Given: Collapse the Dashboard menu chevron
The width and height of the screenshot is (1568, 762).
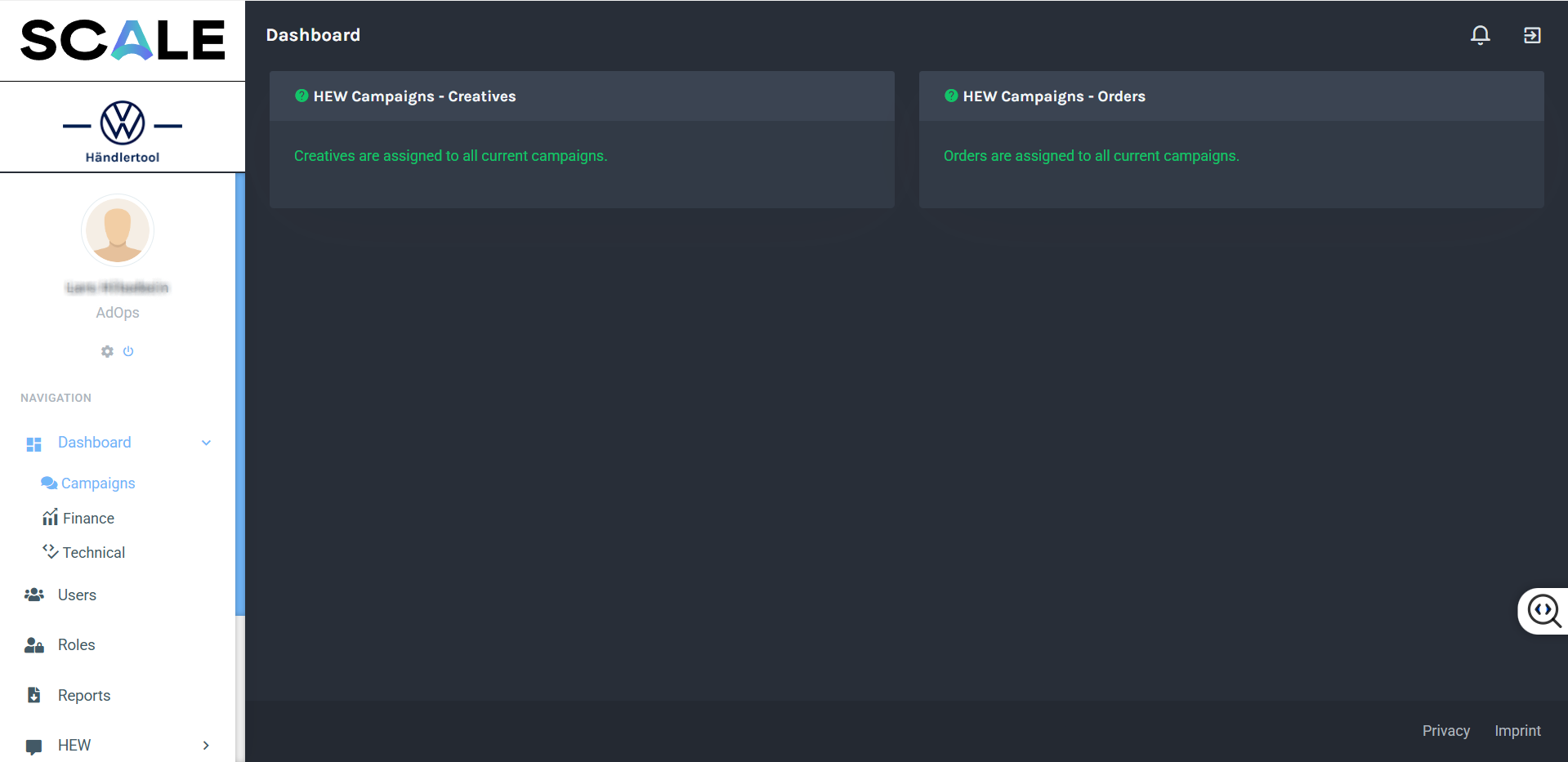Looking at the screenshot, I should point(206,443).
